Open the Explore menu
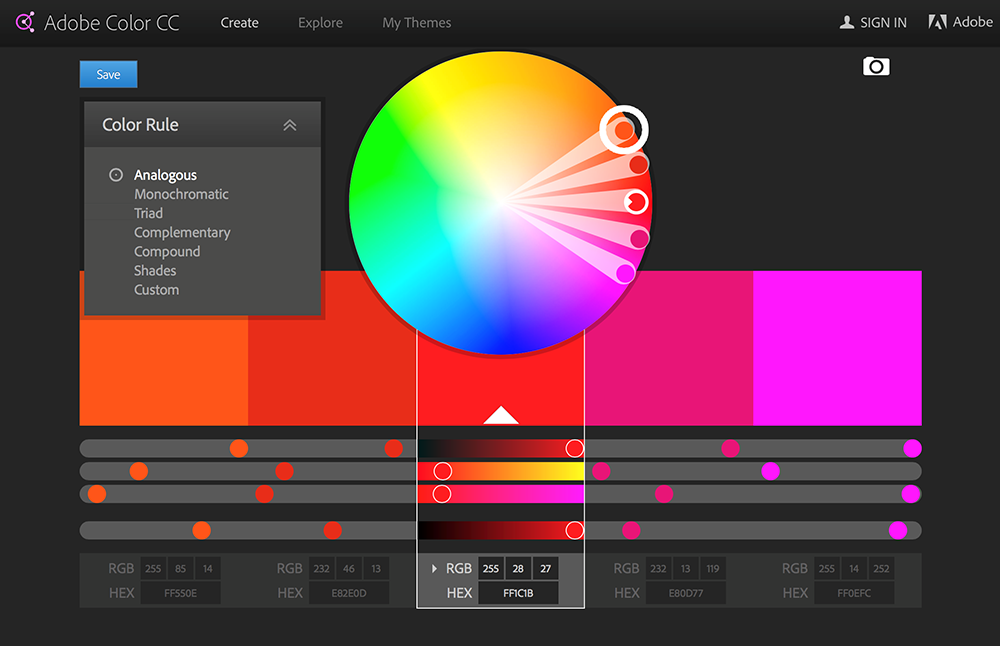 click(320, 22)
